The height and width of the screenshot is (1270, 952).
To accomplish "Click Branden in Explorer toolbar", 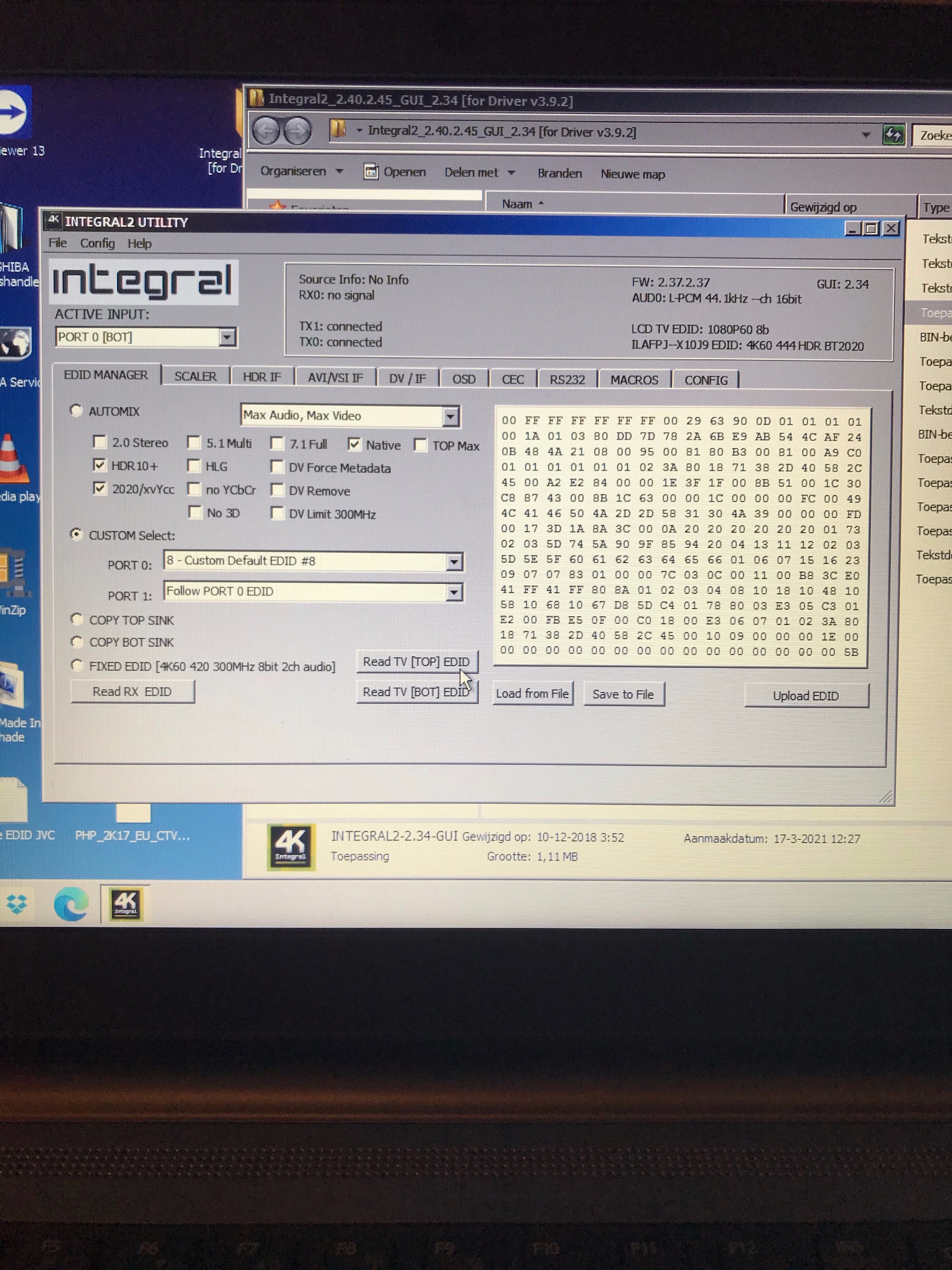I will pyautogui.click(x=559, y=173).
